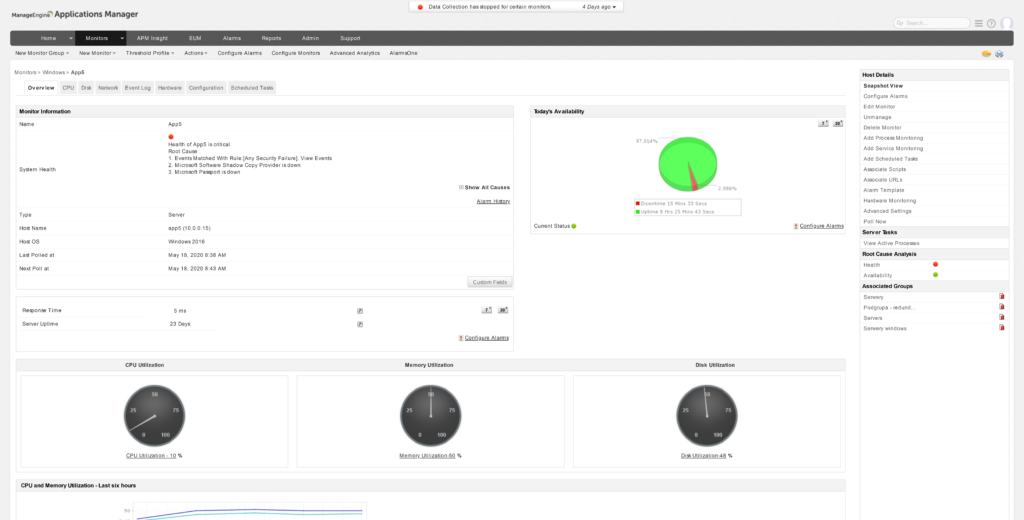Expand Show All Causes

(x=486, y=187)
